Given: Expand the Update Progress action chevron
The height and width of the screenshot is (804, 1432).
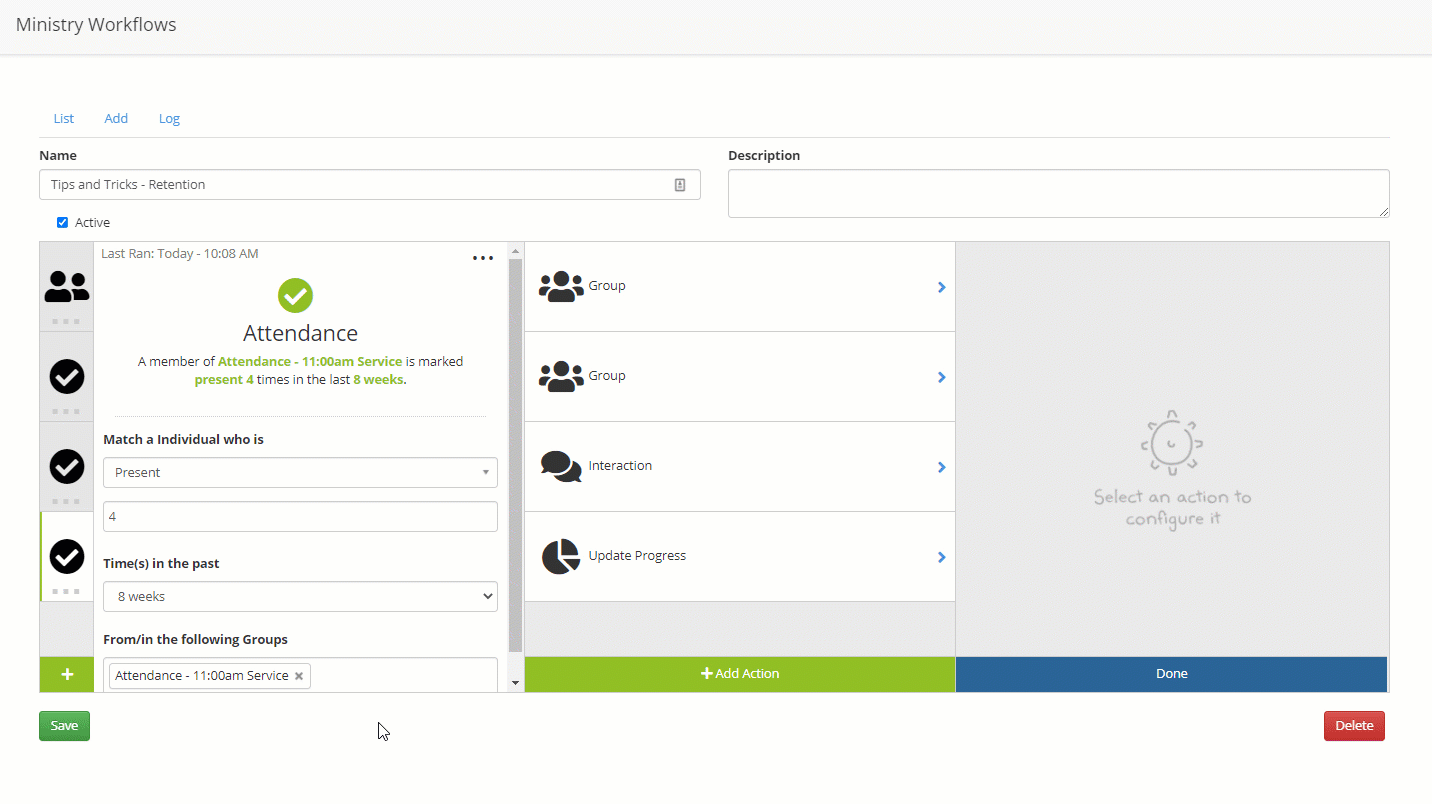Looking at the screenshot, I should [x=941, y=557].
